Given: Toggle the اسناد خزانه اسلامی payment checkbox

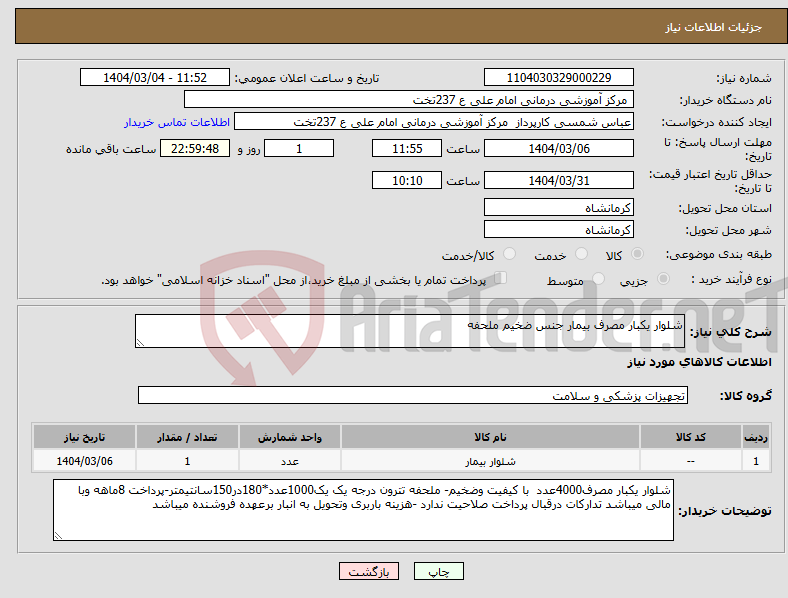Looking at the screenshot, I should pos(501,278).
